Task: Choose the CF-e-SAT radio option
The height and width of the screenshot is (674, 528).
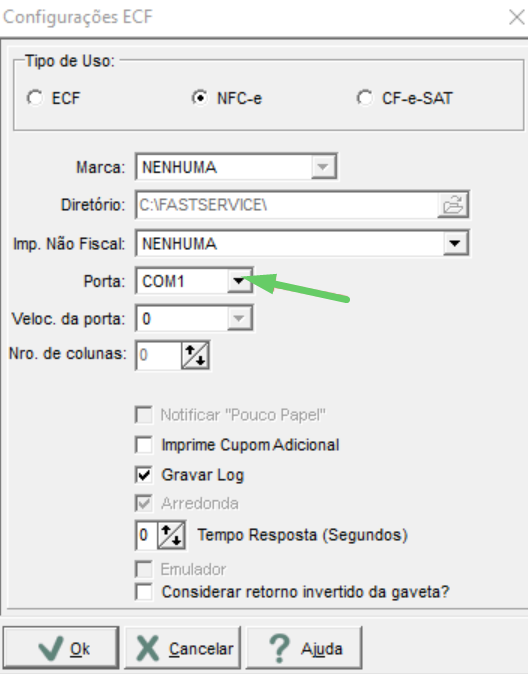Action: click(365, 98)
